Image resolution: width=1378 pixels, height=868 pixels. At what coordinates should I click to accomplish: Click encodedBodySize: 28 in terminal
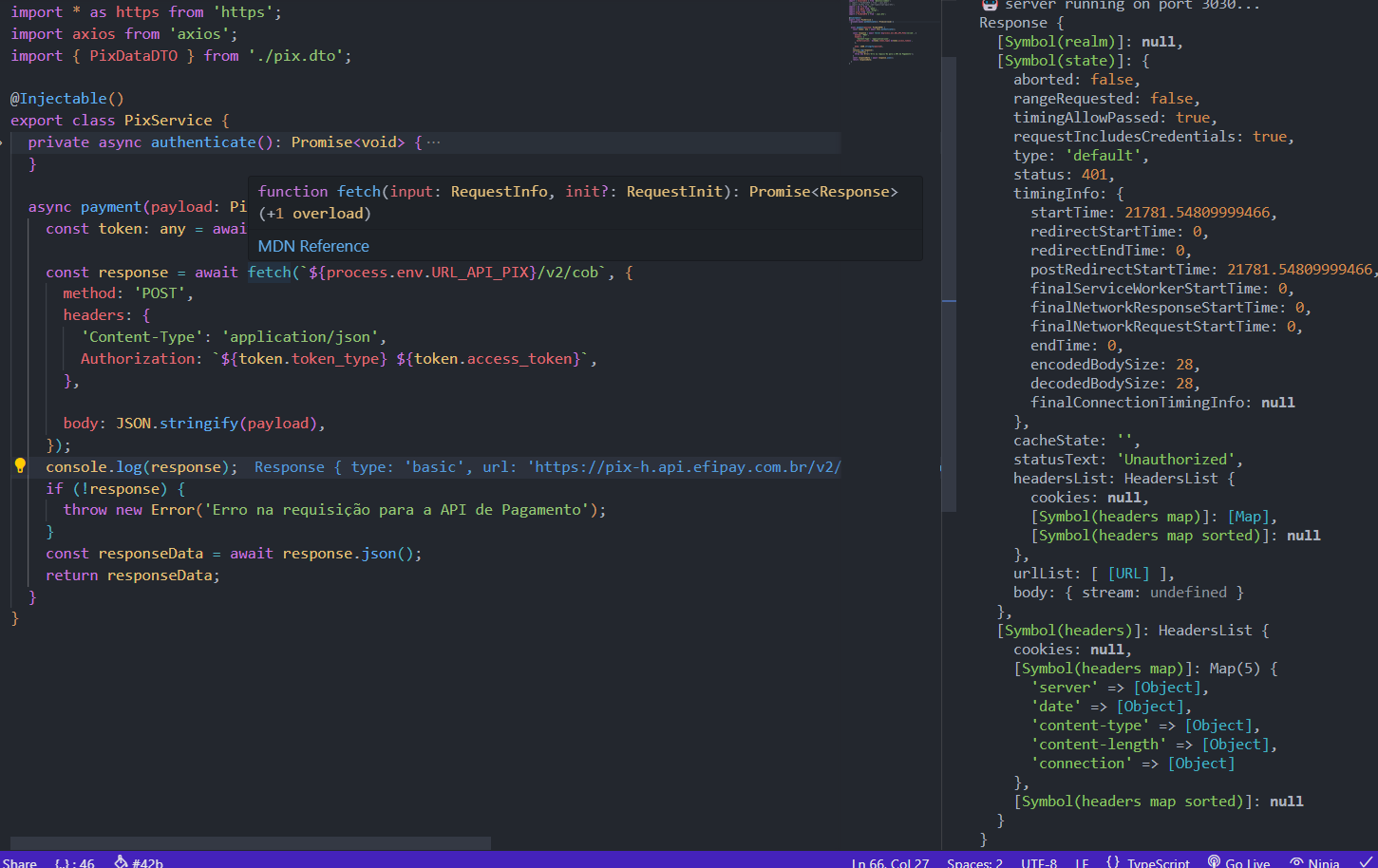[1115, 365]
